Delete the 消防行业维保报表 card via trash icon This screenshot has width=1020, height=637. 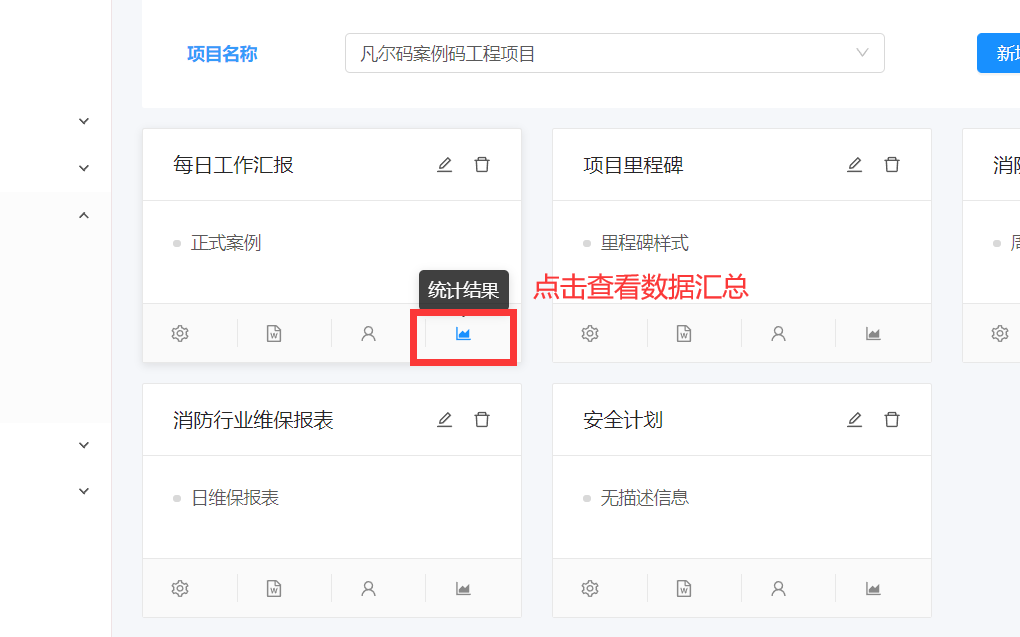coord(482,420)
